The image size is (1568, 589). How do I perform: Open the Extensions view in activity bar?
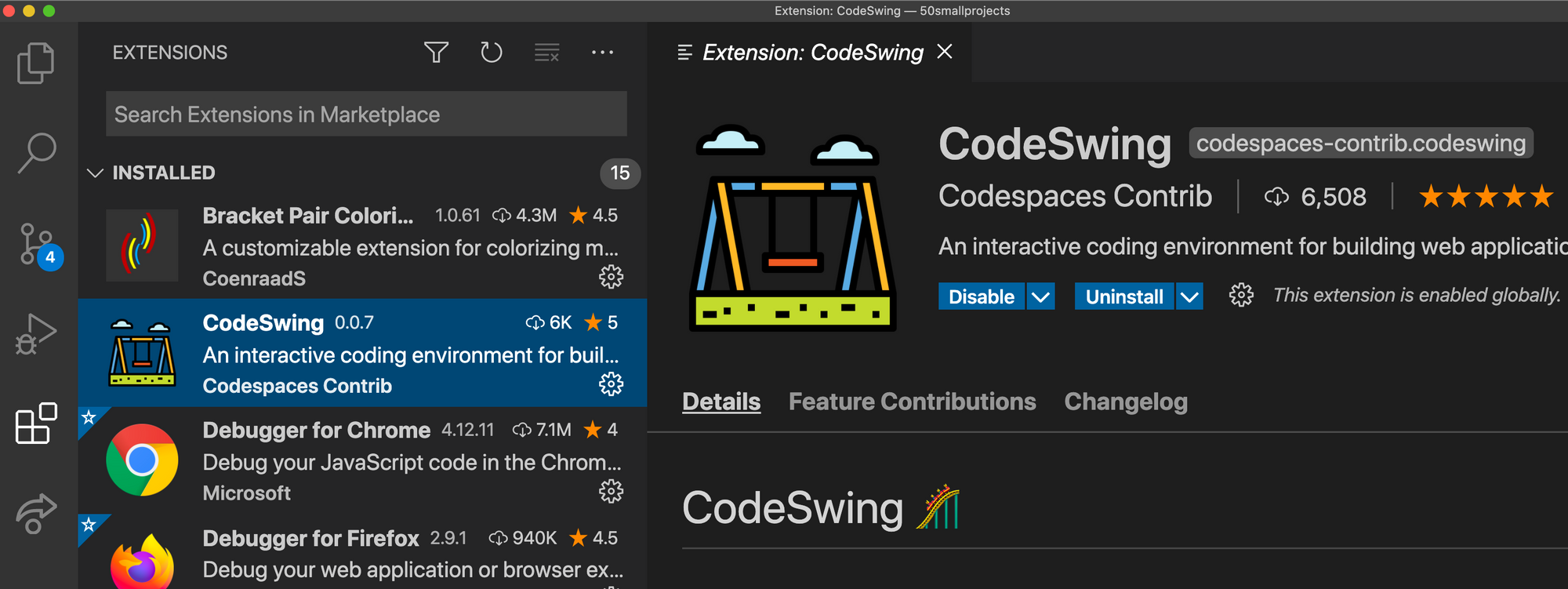36,424
